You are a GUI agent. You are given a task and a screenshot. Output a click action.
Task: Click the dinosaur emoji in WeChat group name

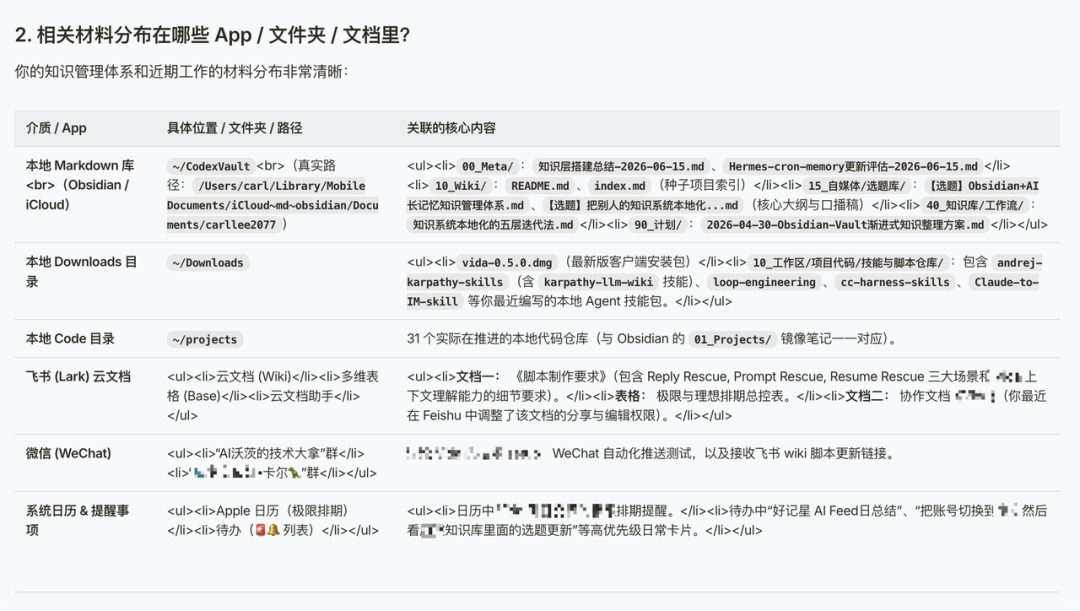[x=294, y=473]
